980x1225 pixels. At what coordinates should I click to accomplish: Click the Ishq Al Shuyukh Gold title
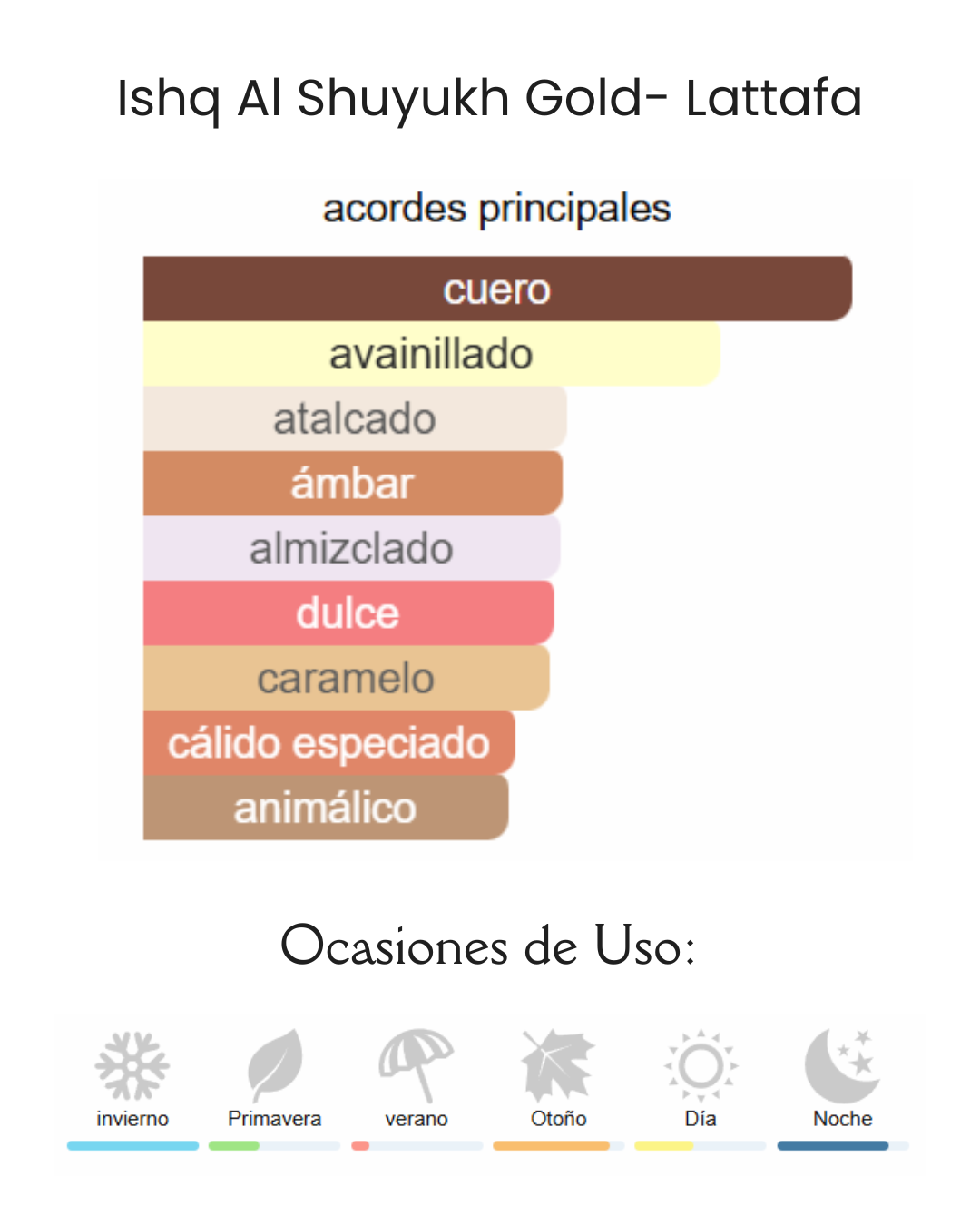[380, 98]
